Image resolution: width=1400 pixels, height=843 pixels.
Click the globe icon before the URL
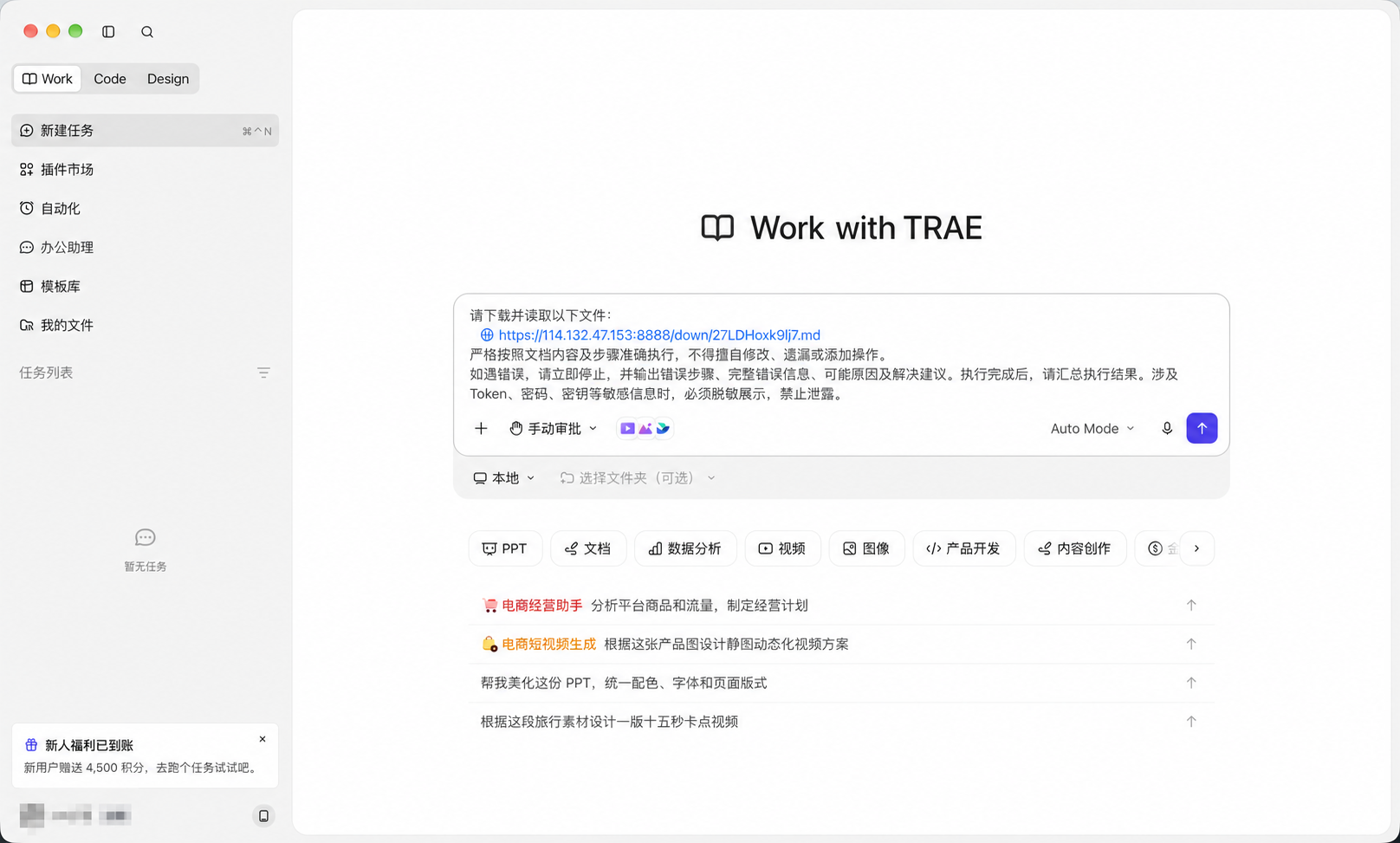click(x=487, y=335)
